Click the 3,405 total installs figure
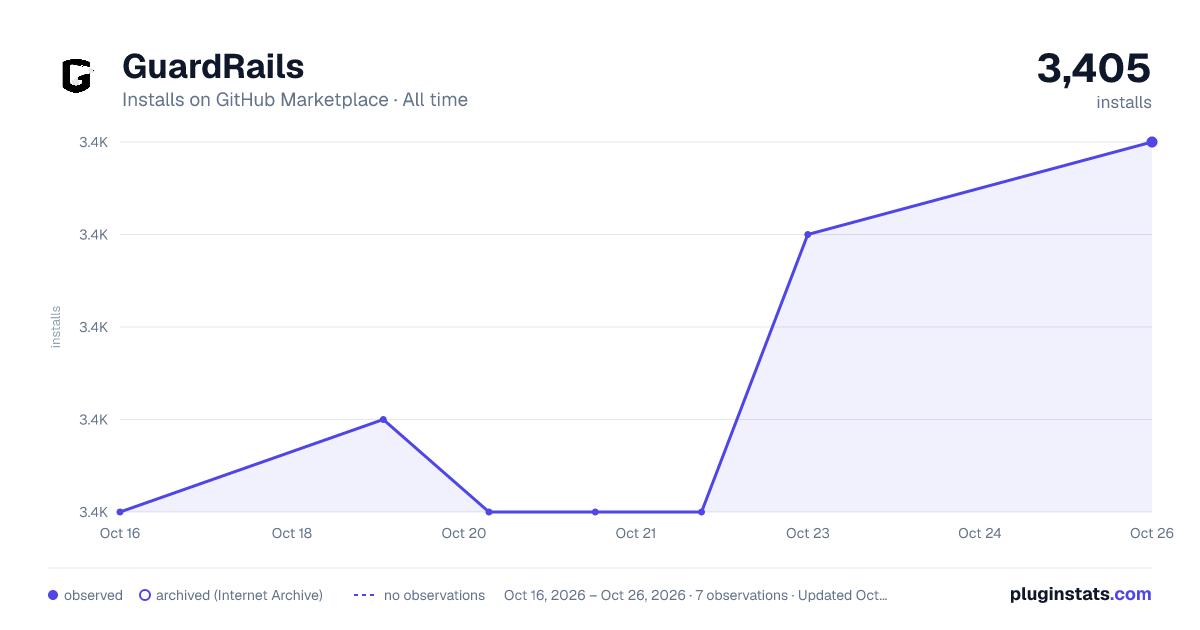Screen dimensions: 1200x630 coord(1094,68)
